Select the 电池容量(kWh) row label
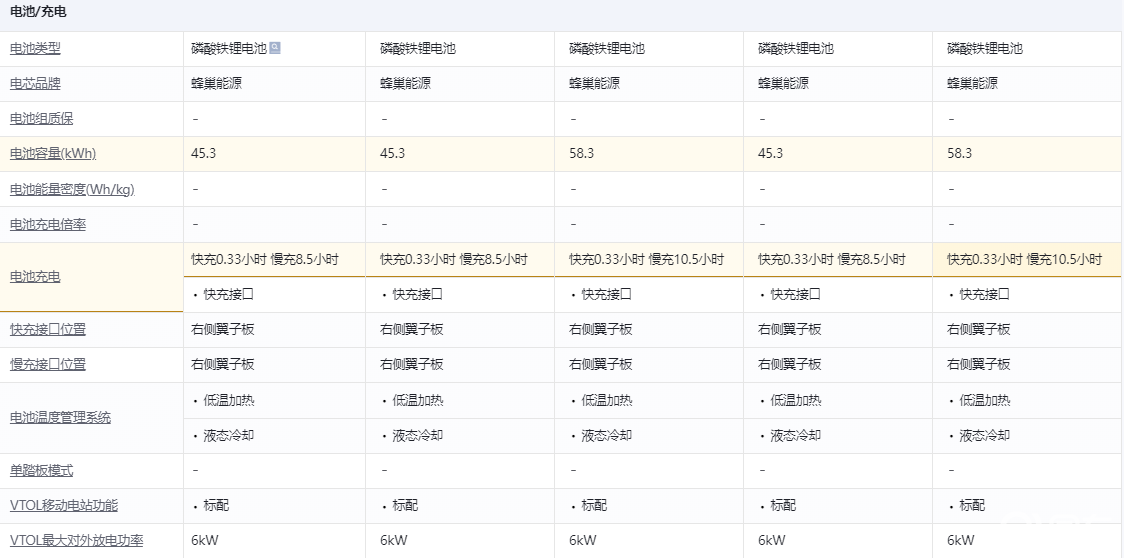 tap(53, 154)
